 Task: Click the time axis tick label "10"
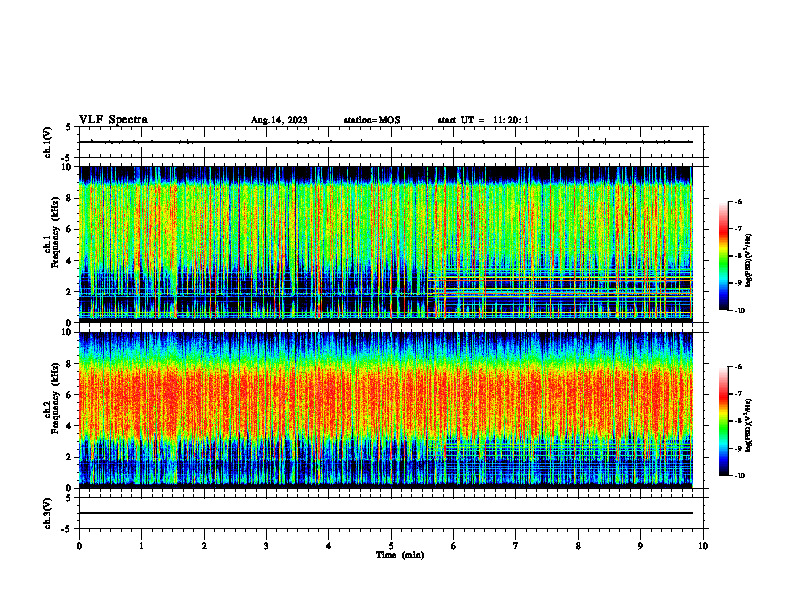[703, 546]
